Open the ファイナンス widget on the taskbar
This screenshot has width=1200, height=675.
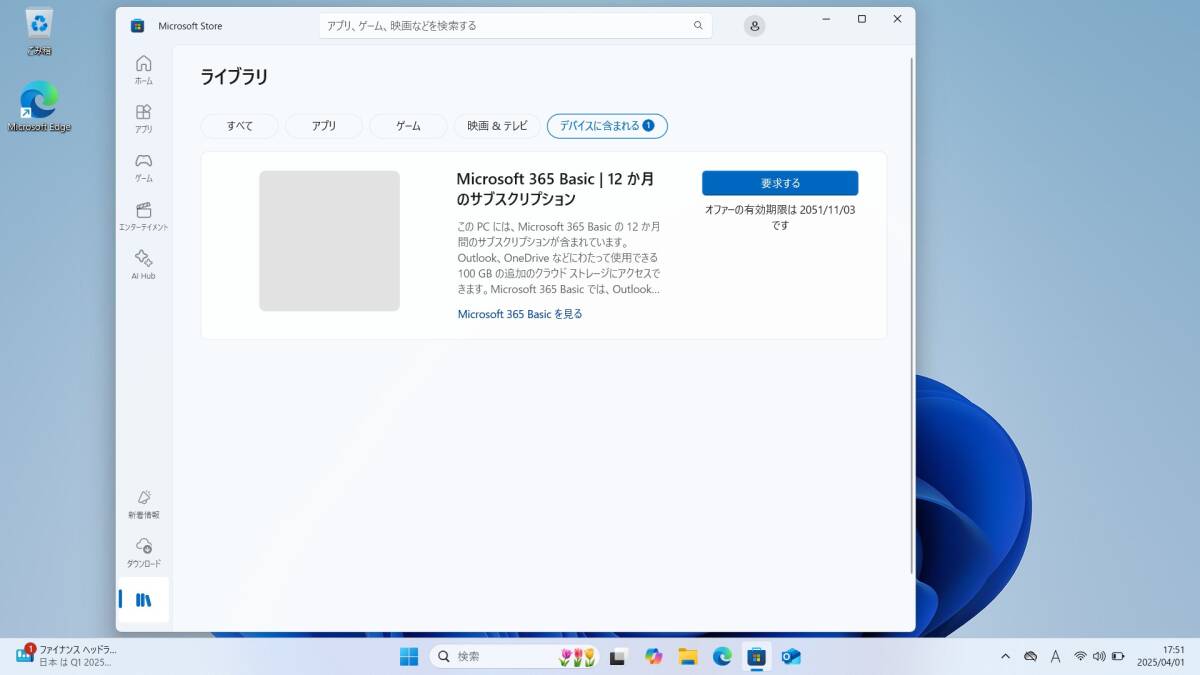[64, 656]
